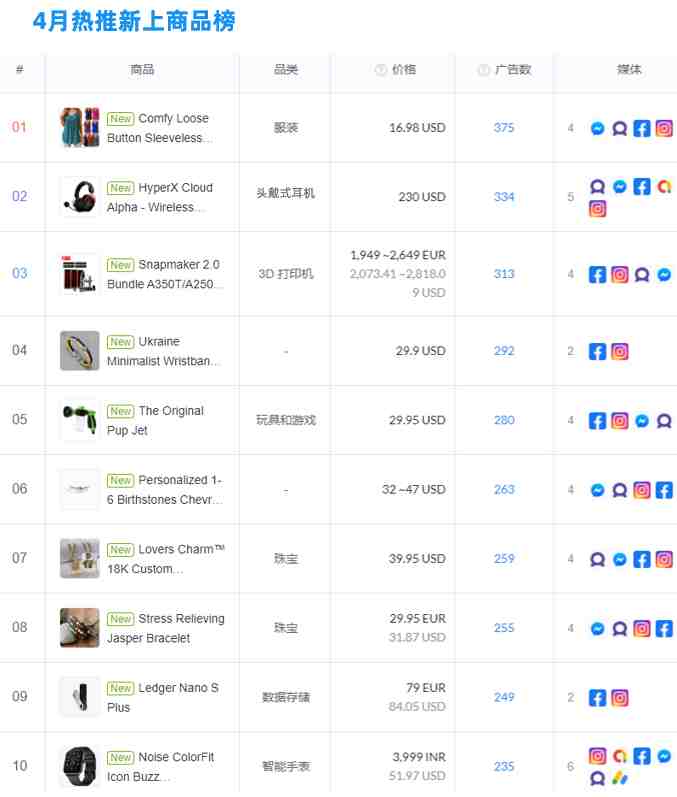Click help icon beside 价格 column header
The image size is (677, 797).
(x=381, y=70)
